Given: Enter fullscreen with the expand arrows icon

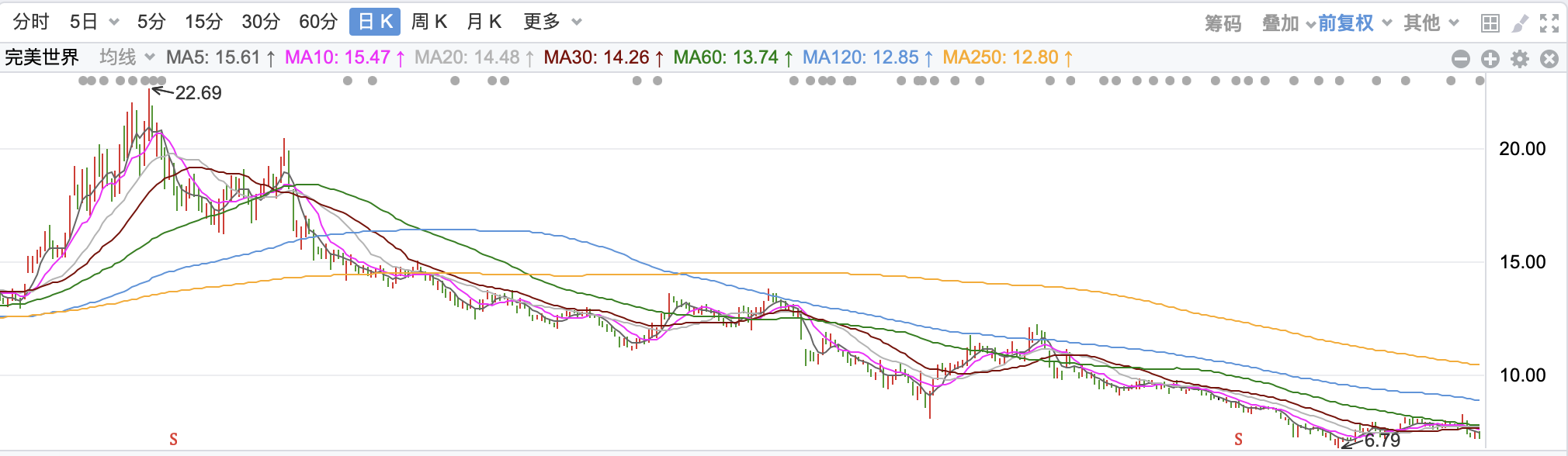Looking at the screenshot, I should [1549, 23].
